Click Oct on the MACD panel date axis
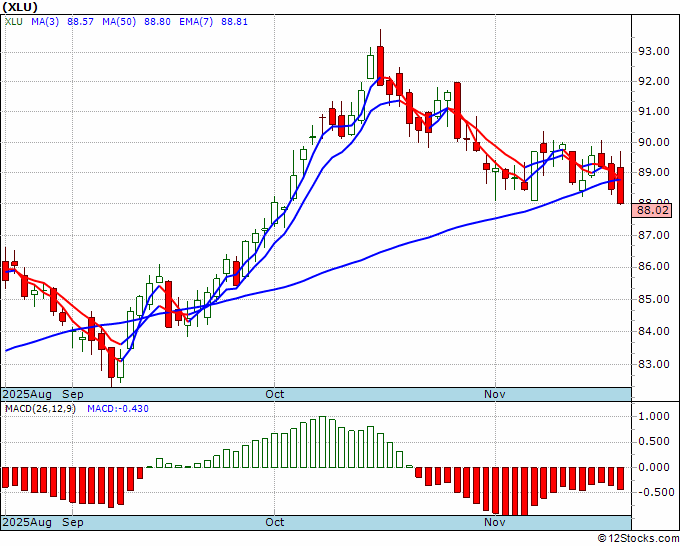Viewport: 680px width, 546px height. [x=275, y=522]
